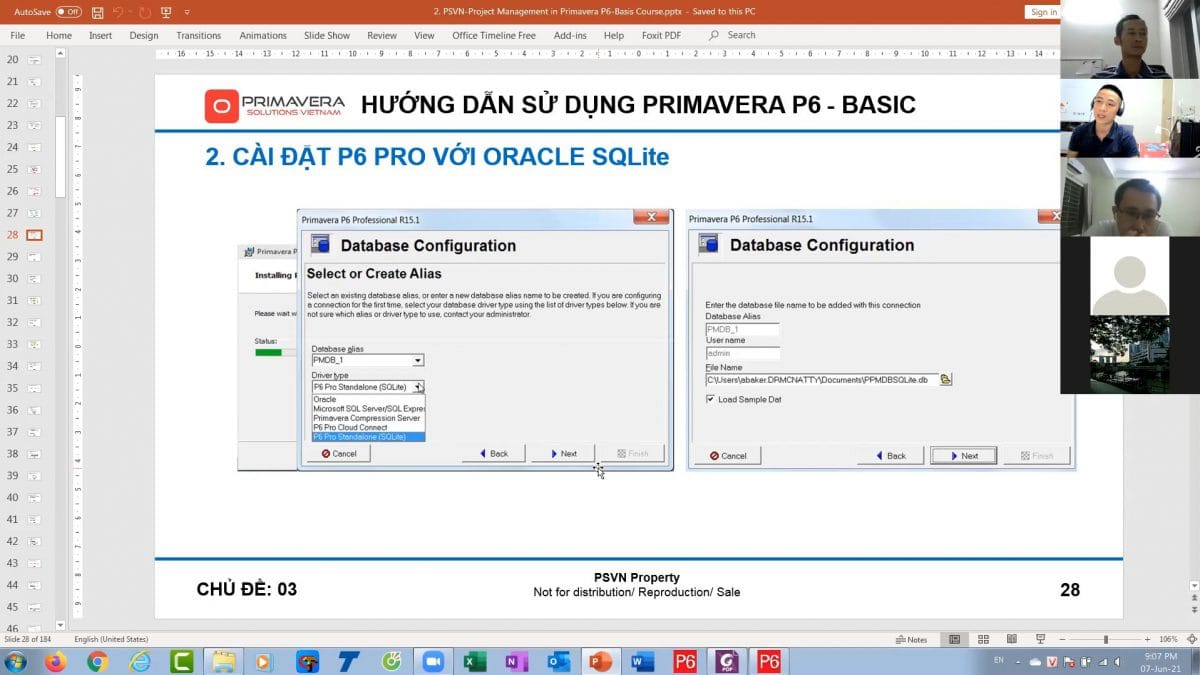Image resolution: width=1200 pixels, height=675 pixels.
Task: Save the presentation using the Save icon
Action: 97,12
